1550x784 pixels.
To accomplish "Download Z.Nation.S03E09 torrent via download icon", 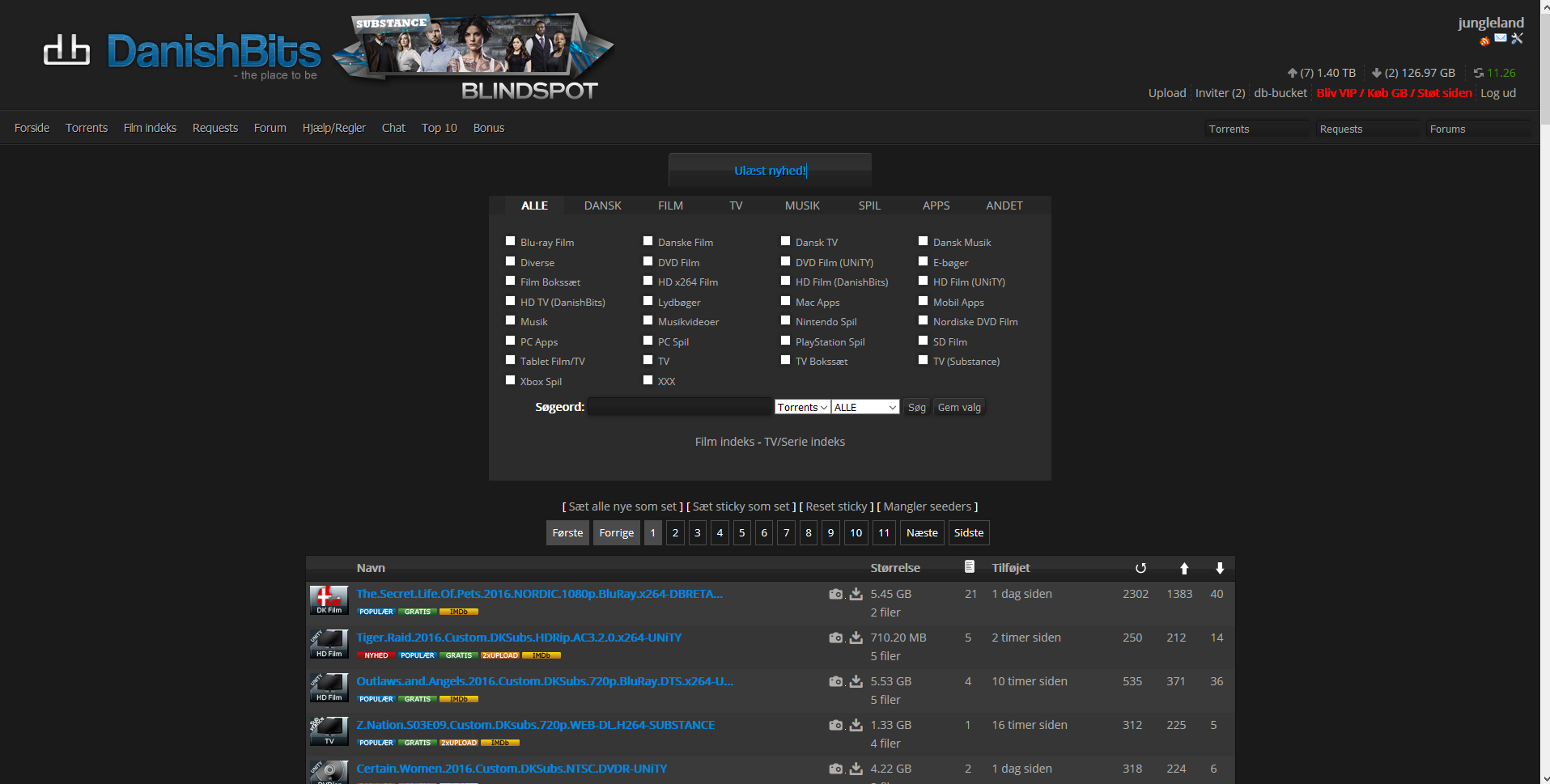I will tap(856, 725).
